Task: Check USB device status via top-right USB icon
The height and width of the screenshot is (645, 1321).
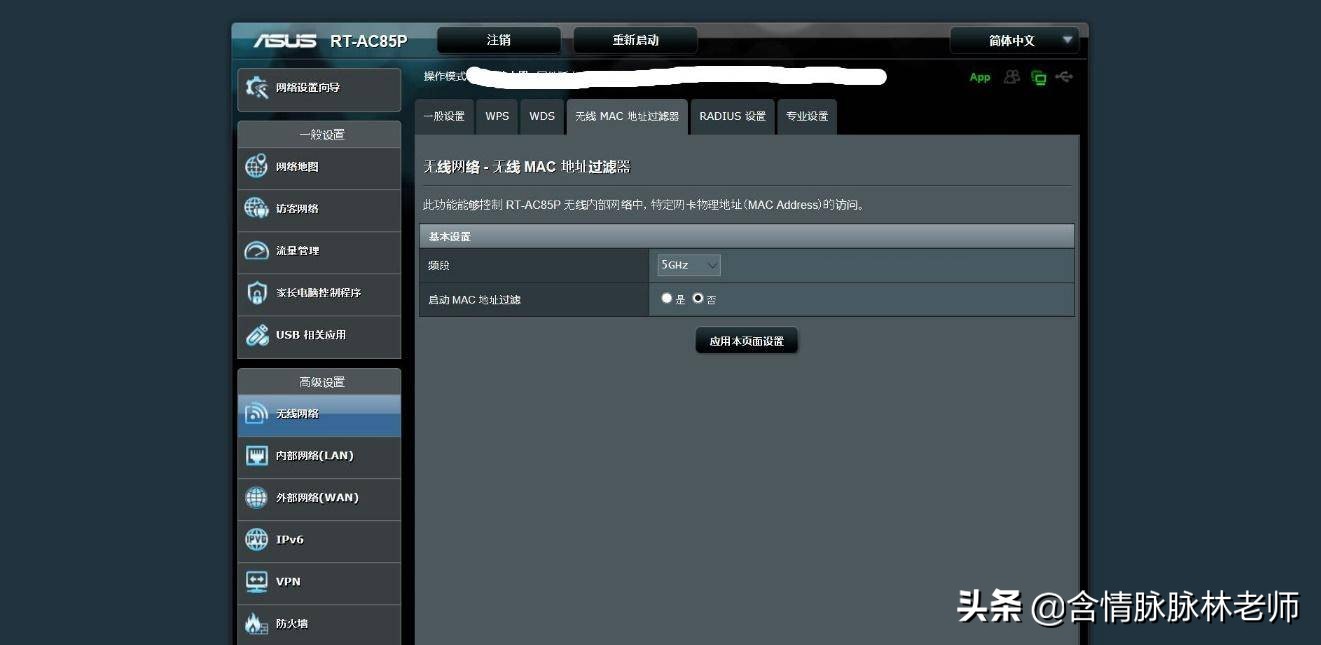Action: tap(1063, 77)
